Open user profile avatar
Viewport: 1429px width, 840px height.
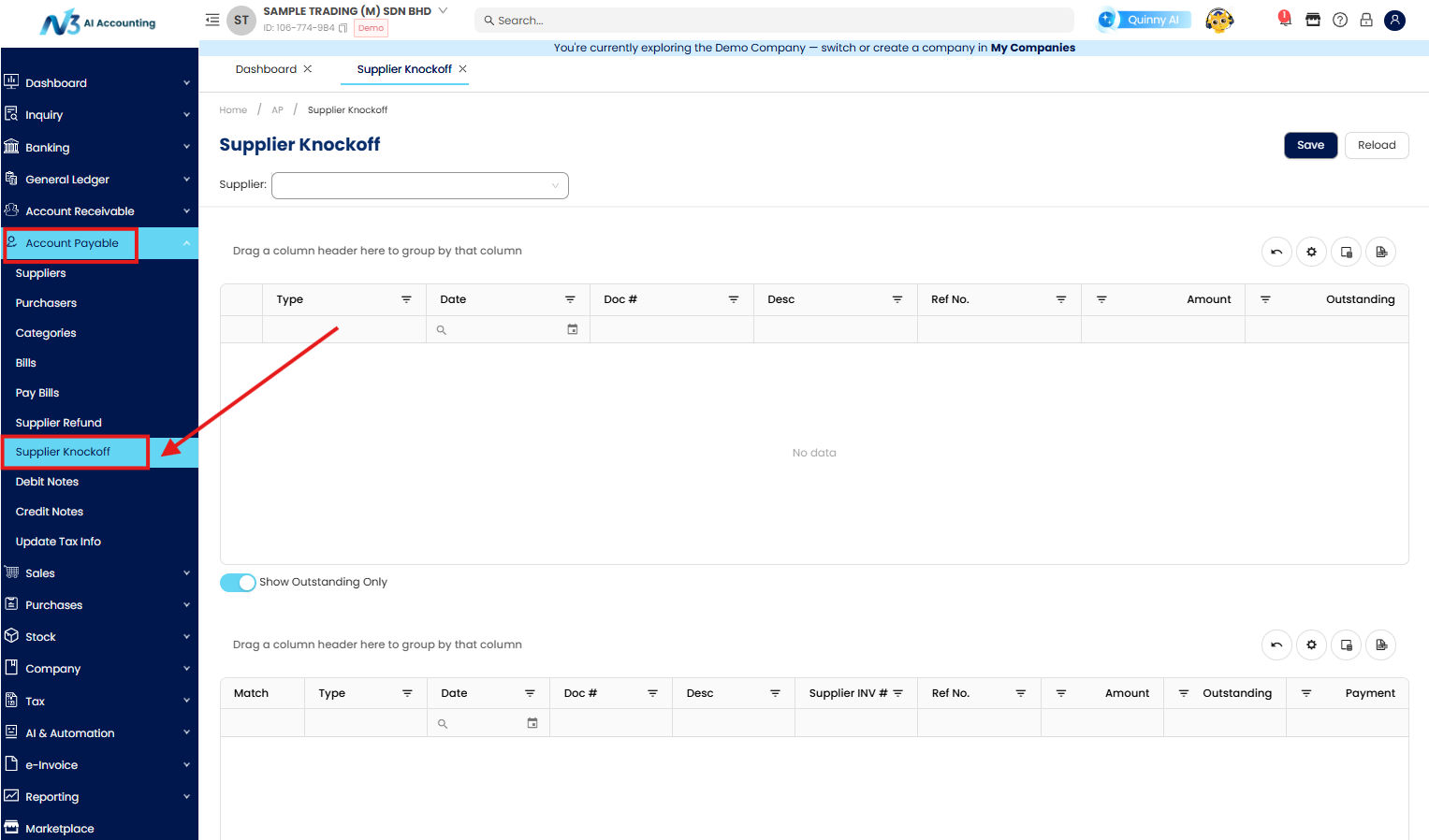(1394, 20)
